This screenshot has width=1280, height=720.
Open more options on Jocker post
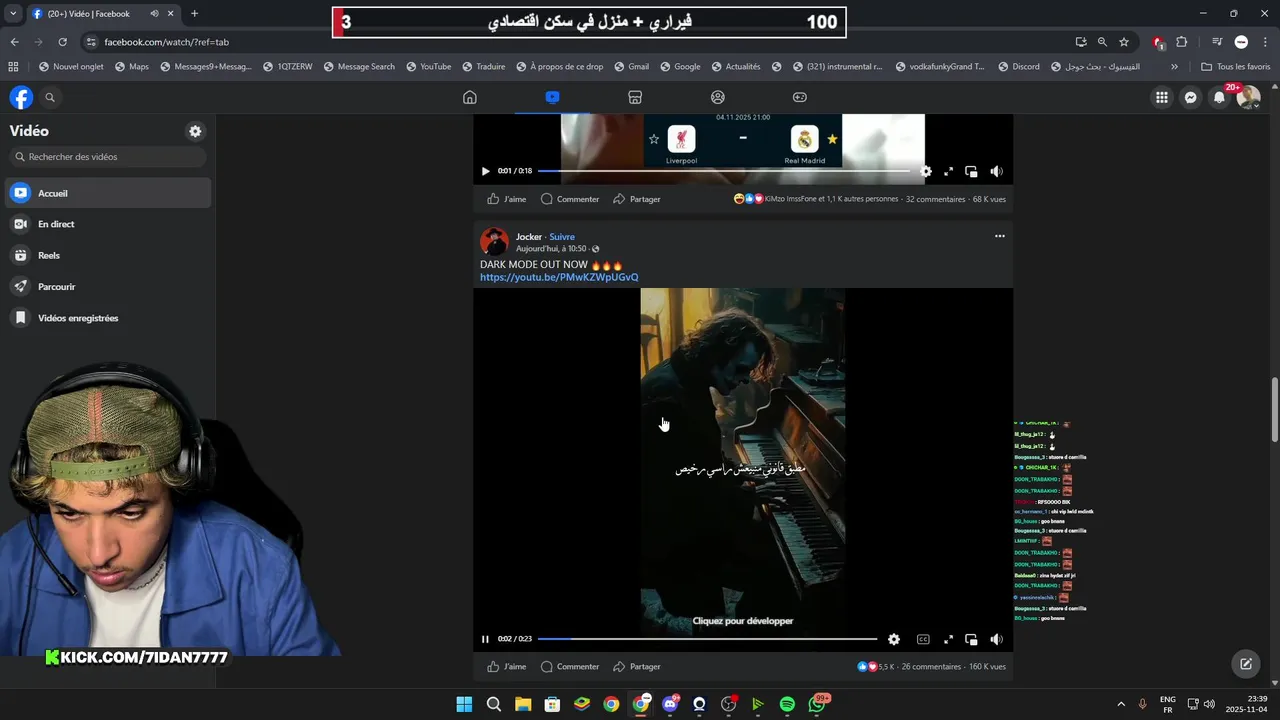click(999, 236)
